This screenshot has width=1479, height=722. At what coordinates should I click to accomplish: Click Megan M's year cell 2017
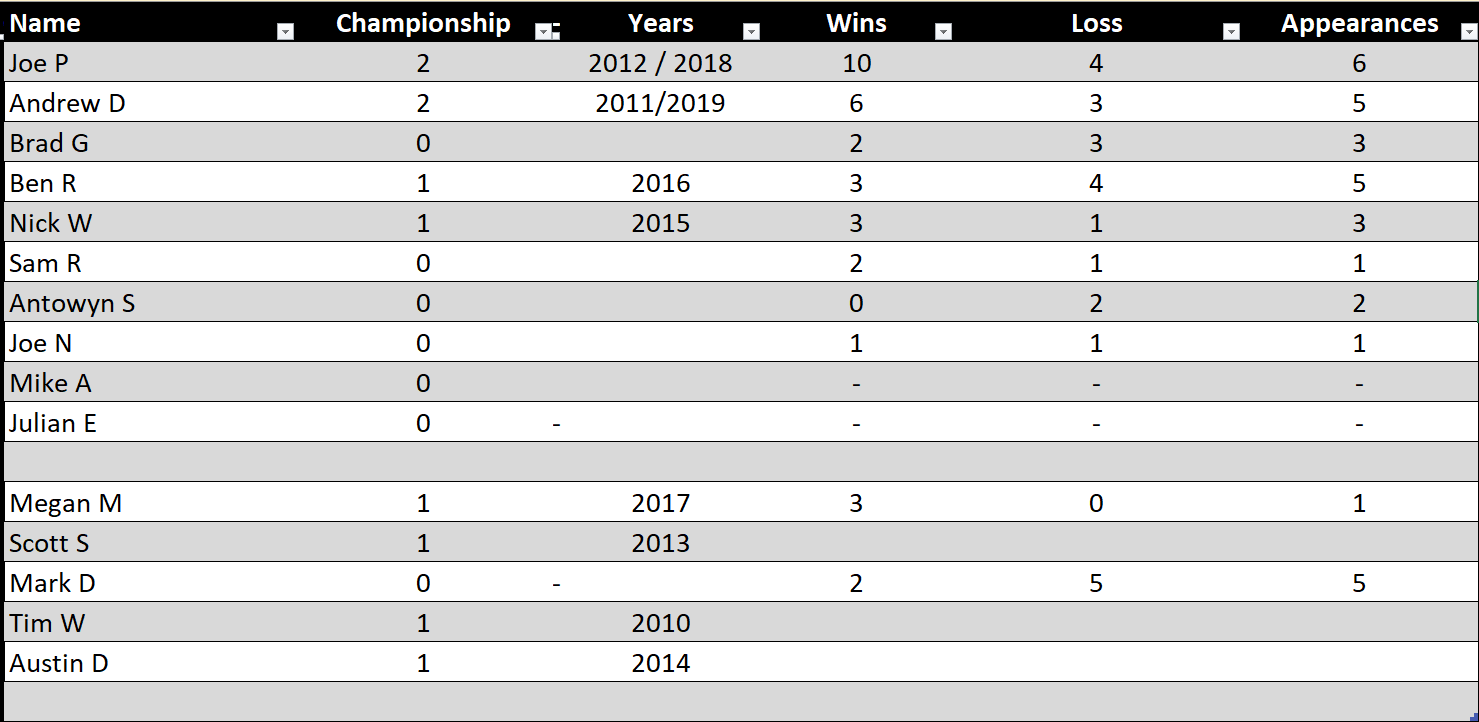coord(660,503)
